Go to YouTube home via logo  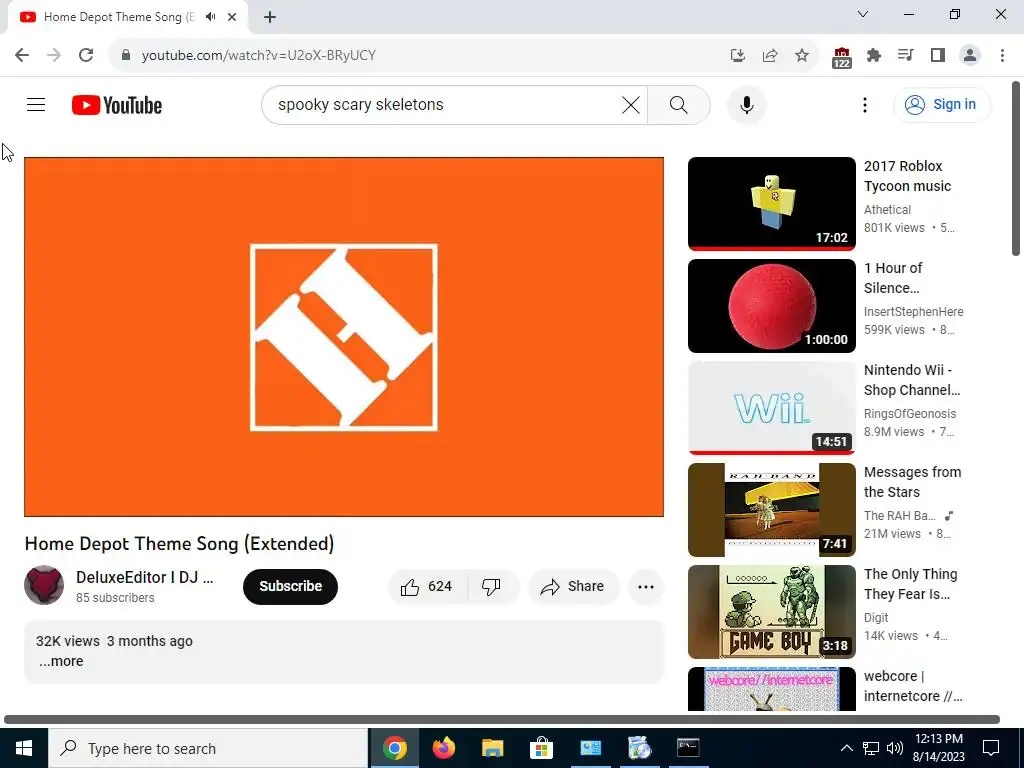coord(117,104)
